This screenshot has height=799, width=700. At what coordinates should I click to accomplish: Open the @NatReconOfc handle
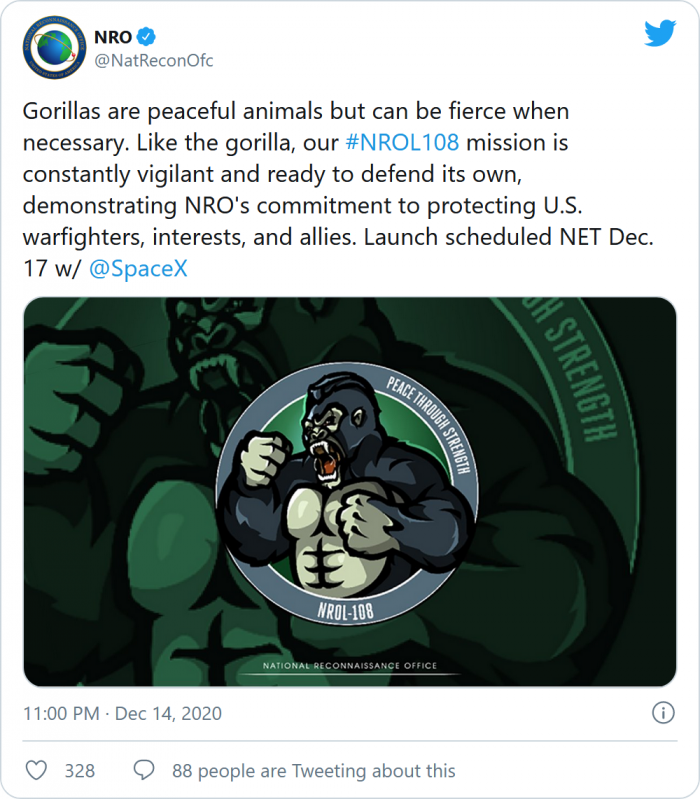coord(153,61)
